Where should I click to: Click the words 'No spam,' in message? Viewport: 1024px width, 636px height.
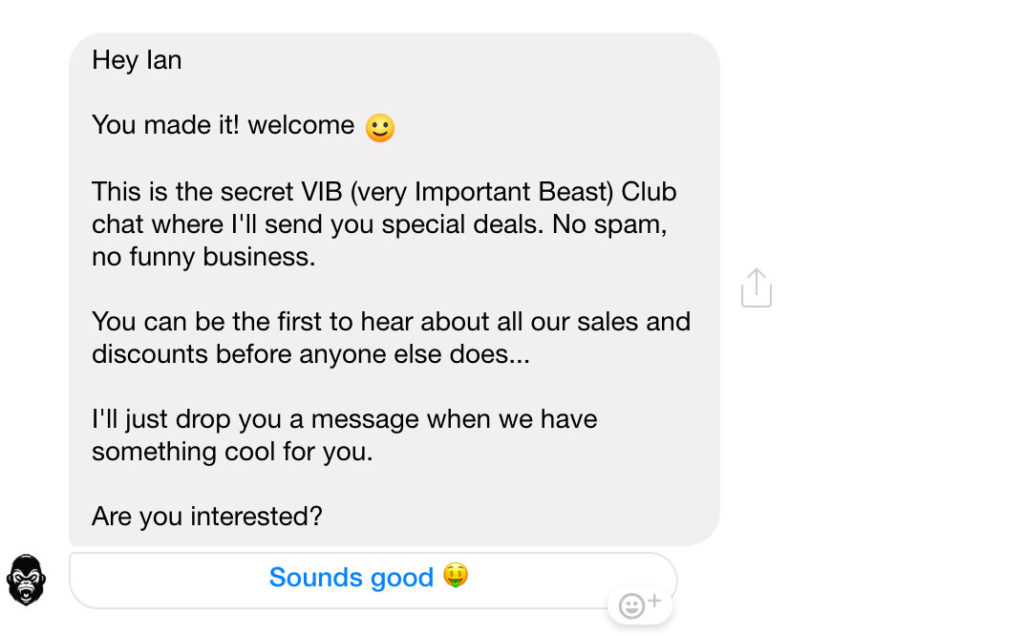point(609,225)
